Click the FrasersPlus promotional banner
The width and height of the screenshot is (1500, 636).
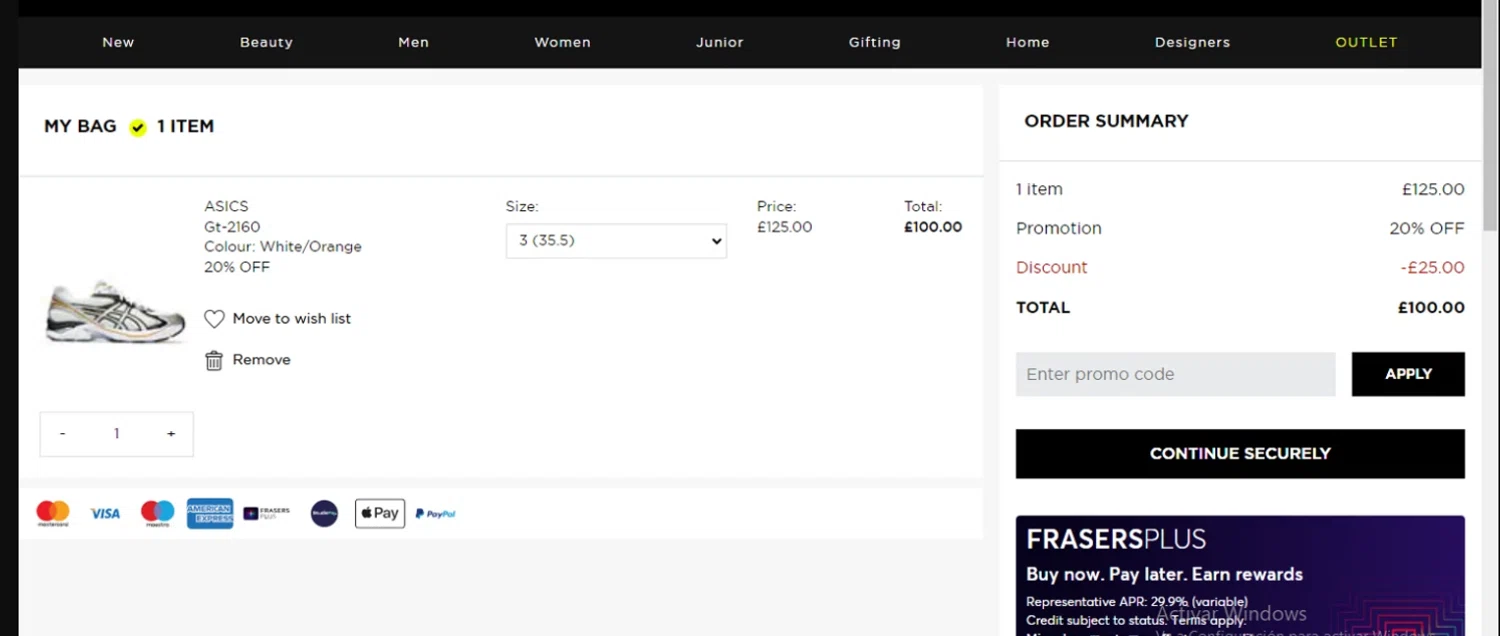pos(1240,576)
